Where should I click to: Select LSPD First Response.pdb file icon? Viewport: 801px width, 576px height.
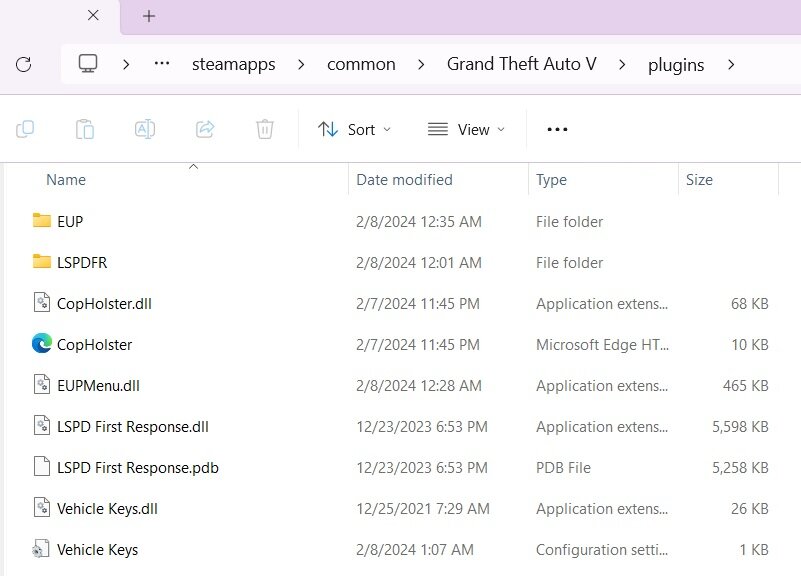pyautogui.click(x=42, y=466)
